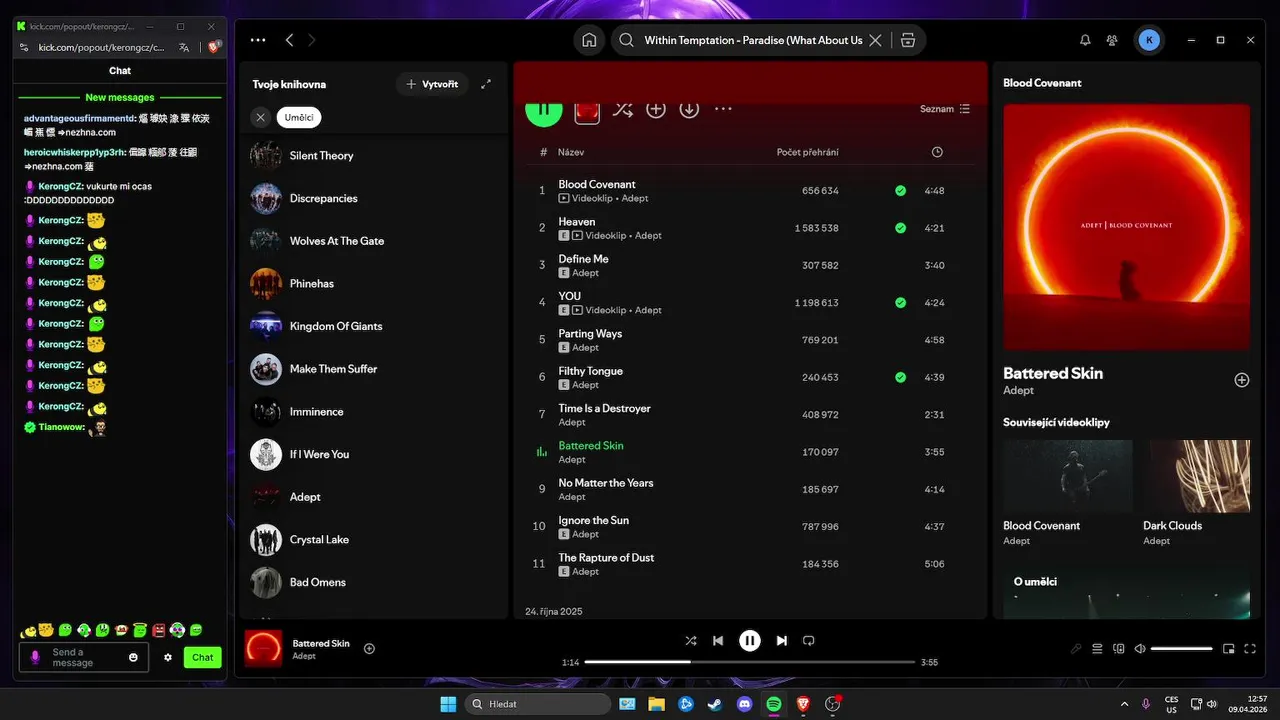The width and height of the screenshot is (1280, 720).
Task: Mute with the speaker volume icon
Action: (x=1140, y=649)
